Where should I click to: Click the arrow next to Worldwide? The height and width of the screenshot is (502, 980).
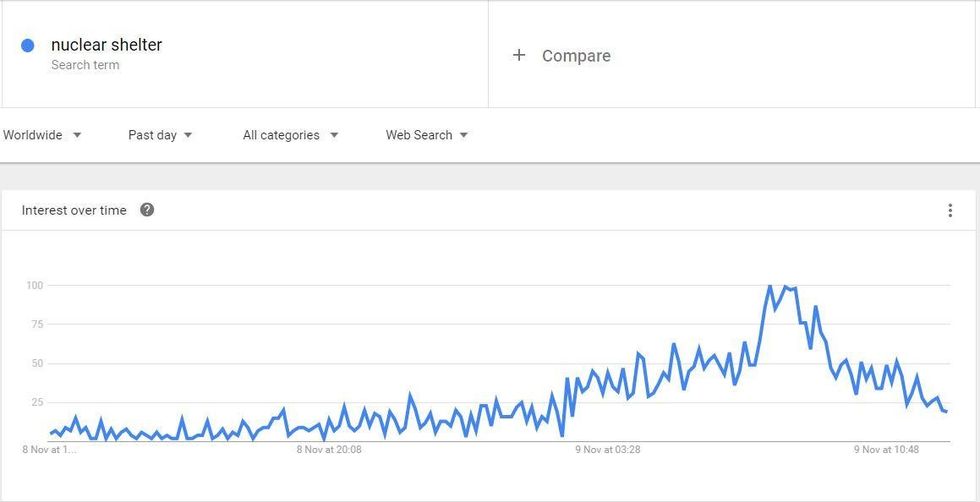[77, 134]
